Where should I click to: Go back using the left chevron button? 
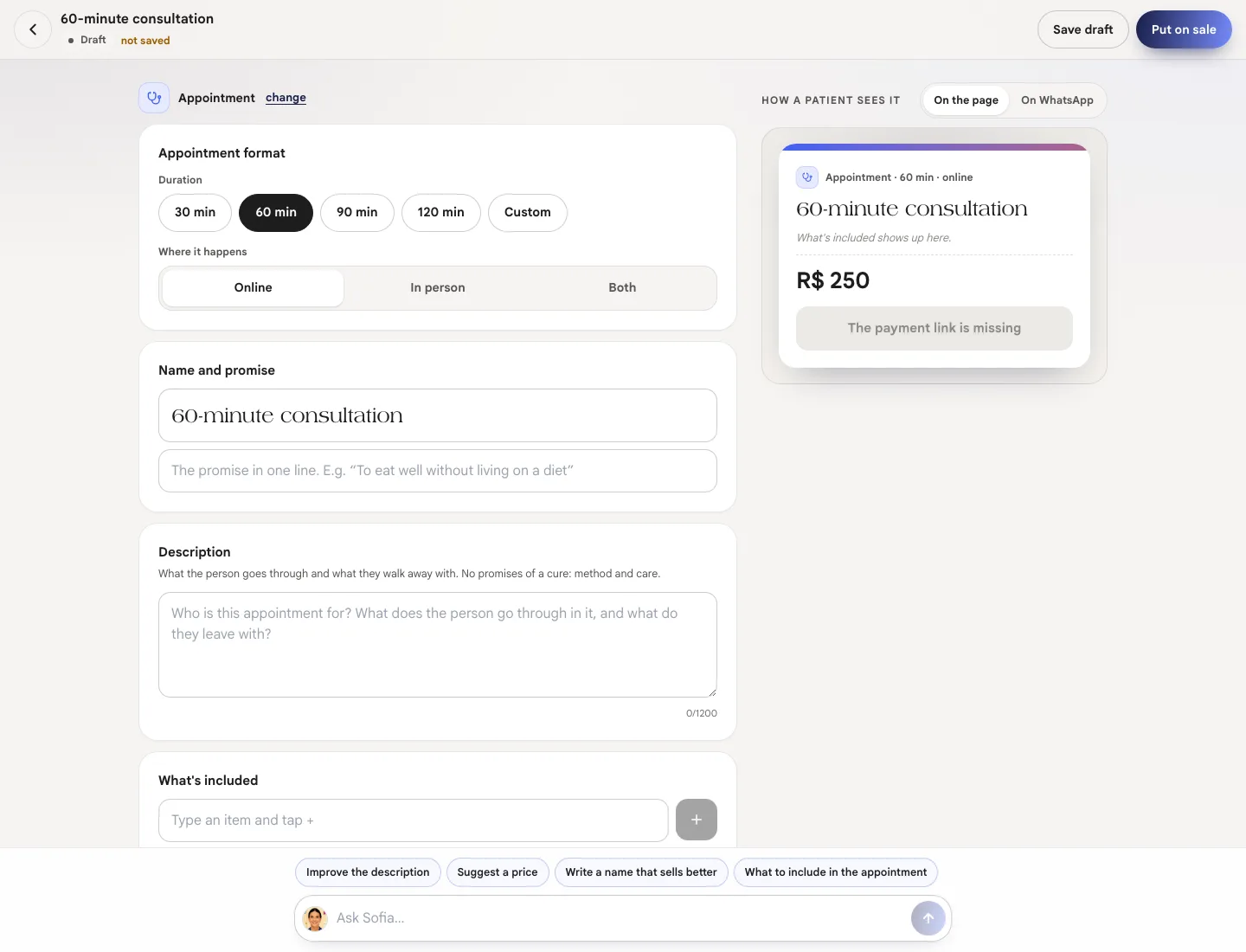click(x=33, y=29)
